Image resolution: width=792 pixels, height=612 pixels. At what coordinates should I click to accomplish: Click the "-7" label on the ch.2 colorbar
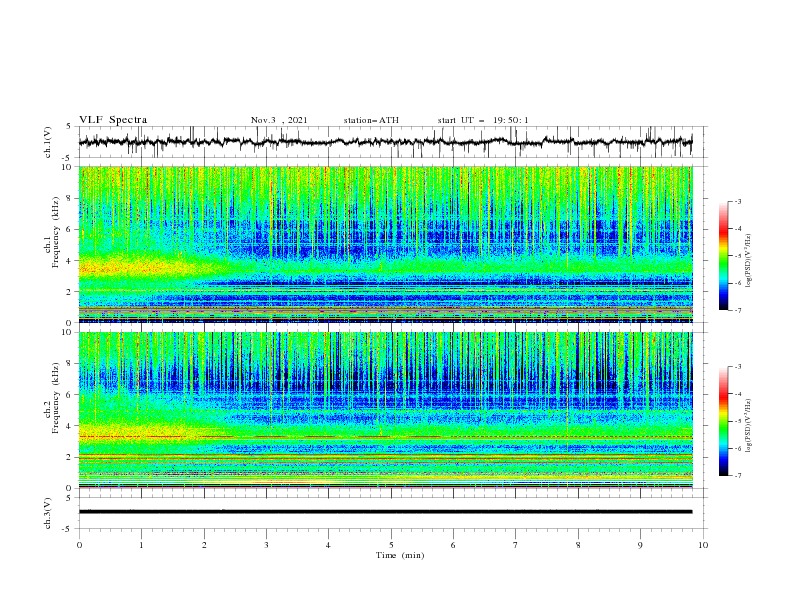[737, 475]
